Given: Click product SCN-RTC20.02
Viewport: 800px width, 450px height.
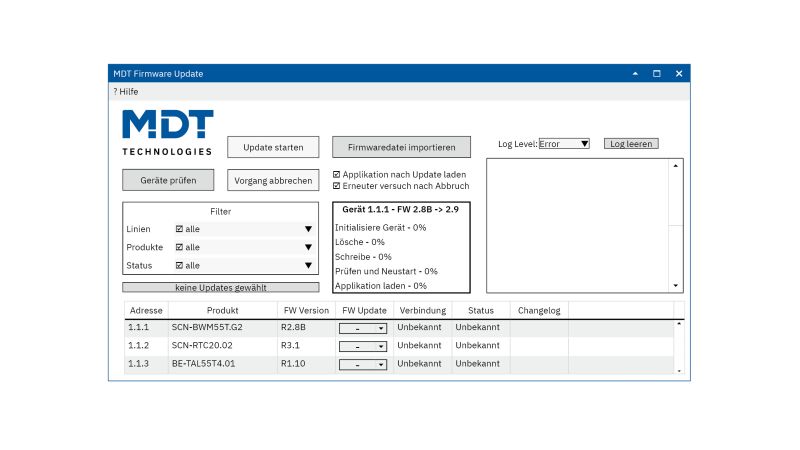Looking at the screenshot, I should coord(202,345).
